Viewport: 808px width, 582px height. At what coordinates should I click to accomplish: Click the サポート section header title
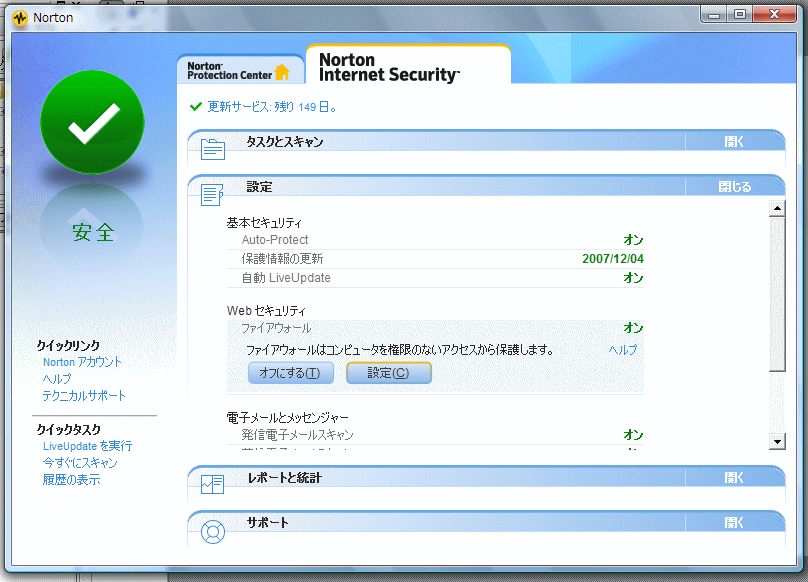[267, 523]
